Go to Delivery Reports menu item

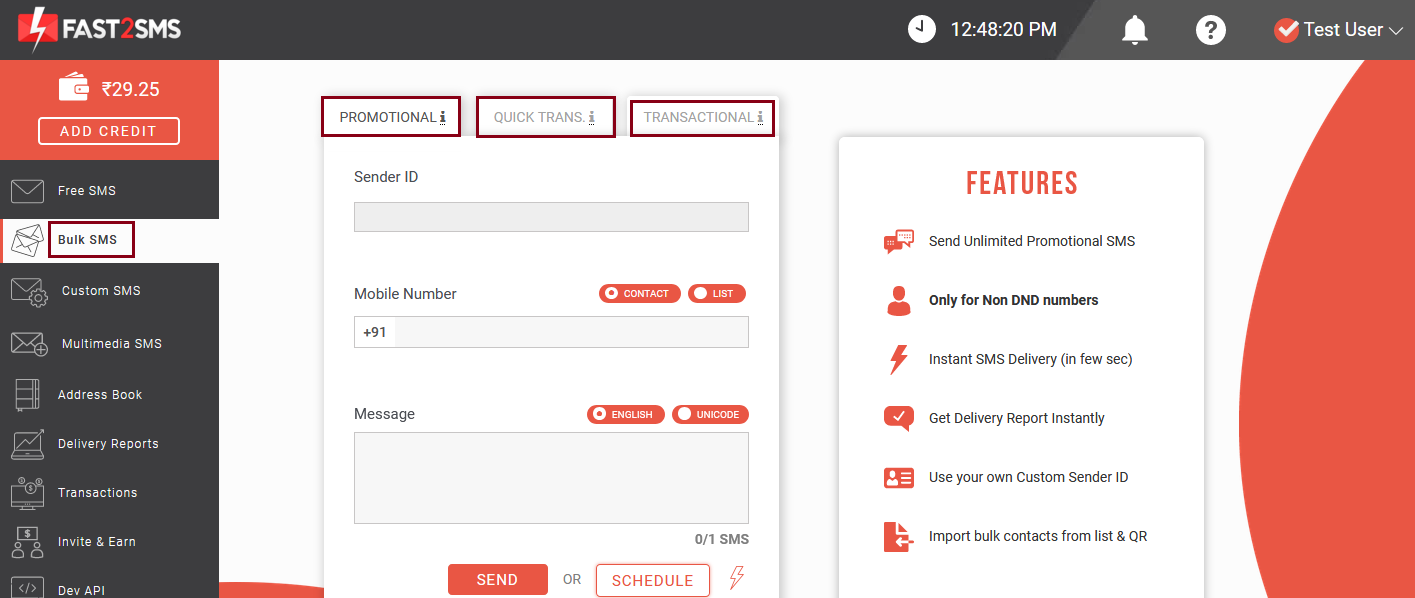[x=109, y=443]
